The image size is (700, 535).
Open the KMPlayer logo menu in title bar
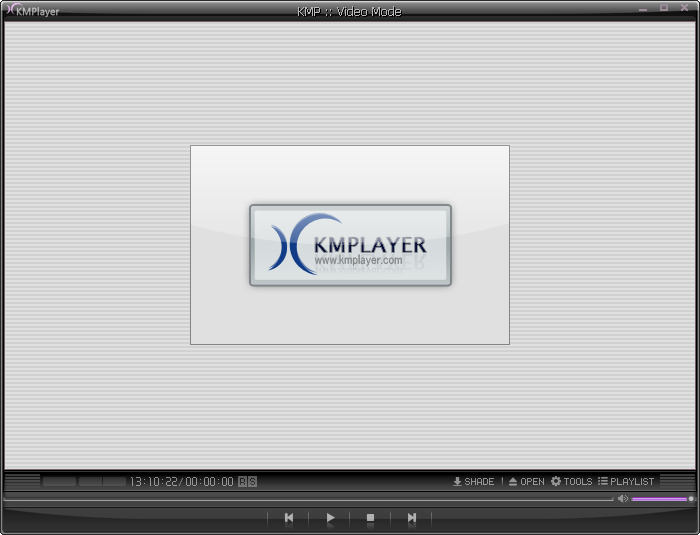tap(33, 10)
